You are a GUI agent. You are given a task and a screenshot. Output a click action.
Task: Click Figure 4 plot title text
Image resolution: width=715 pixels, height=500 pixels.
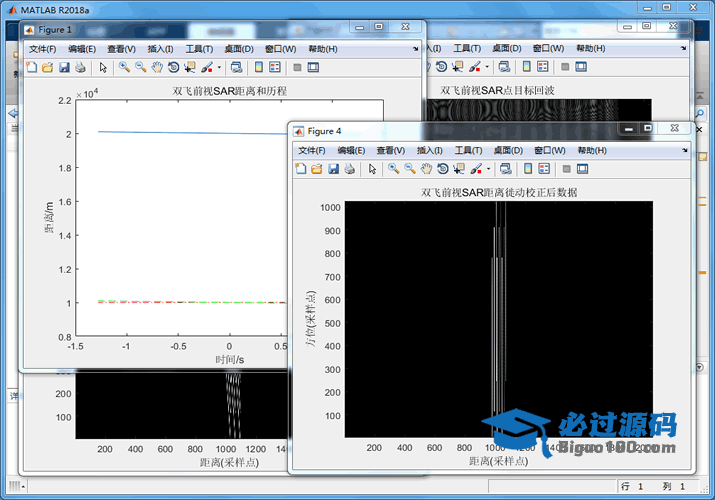click(x=499, y=192)
